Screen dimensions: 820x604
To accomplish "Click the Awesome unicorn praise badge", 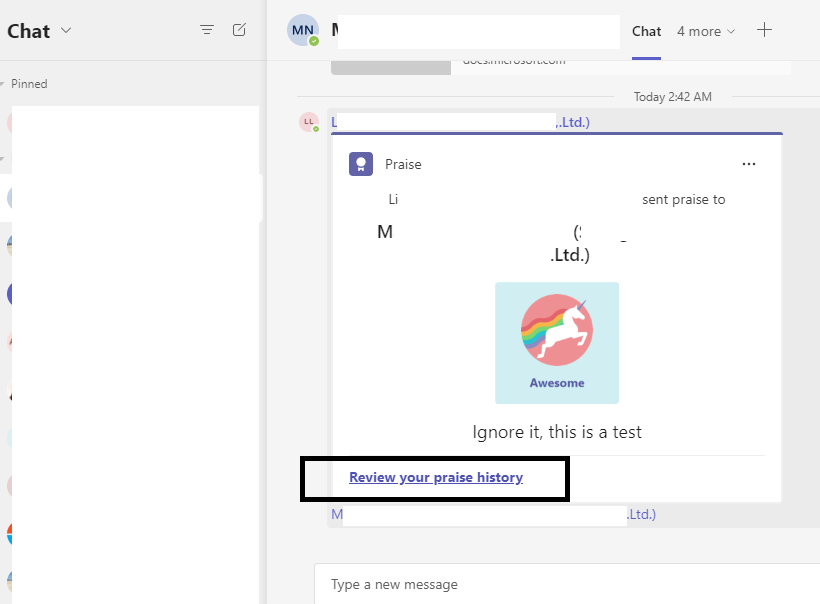I will point(557,343).
